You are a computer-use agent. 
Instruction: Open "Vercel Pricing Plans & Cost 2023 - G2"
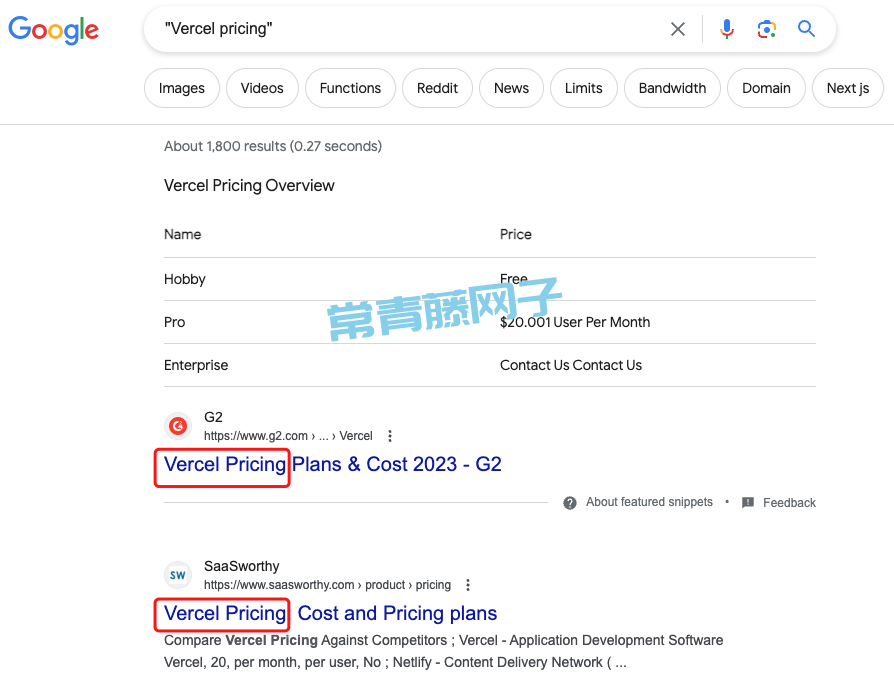click(x=332, y=465)
